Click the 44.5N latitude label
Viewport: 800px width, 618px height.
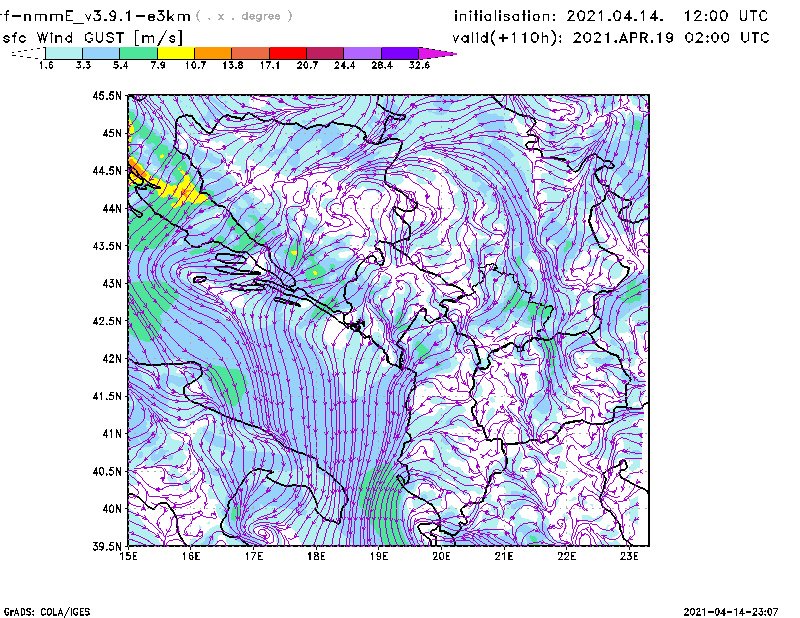pos(108,170)
